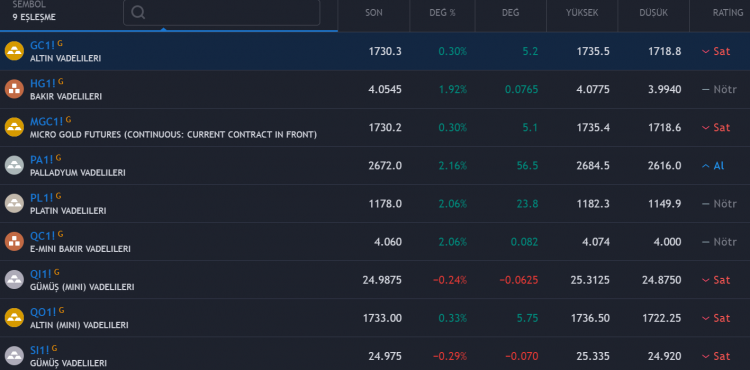Image resolution: width=750 pixels, height=370 pixels.
Task: Select the Gümüş (Mini) Vadelileri row
Action: pos(375,280)
